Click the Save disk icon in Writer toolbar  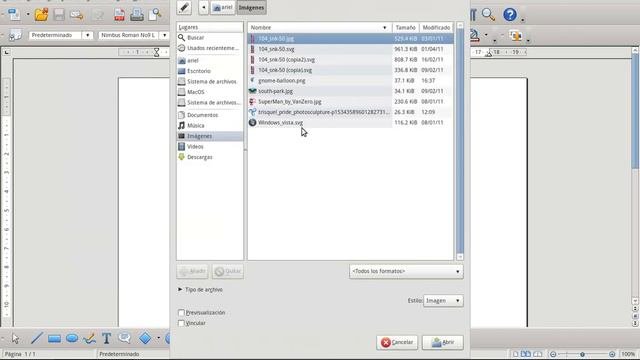point(59,15)
